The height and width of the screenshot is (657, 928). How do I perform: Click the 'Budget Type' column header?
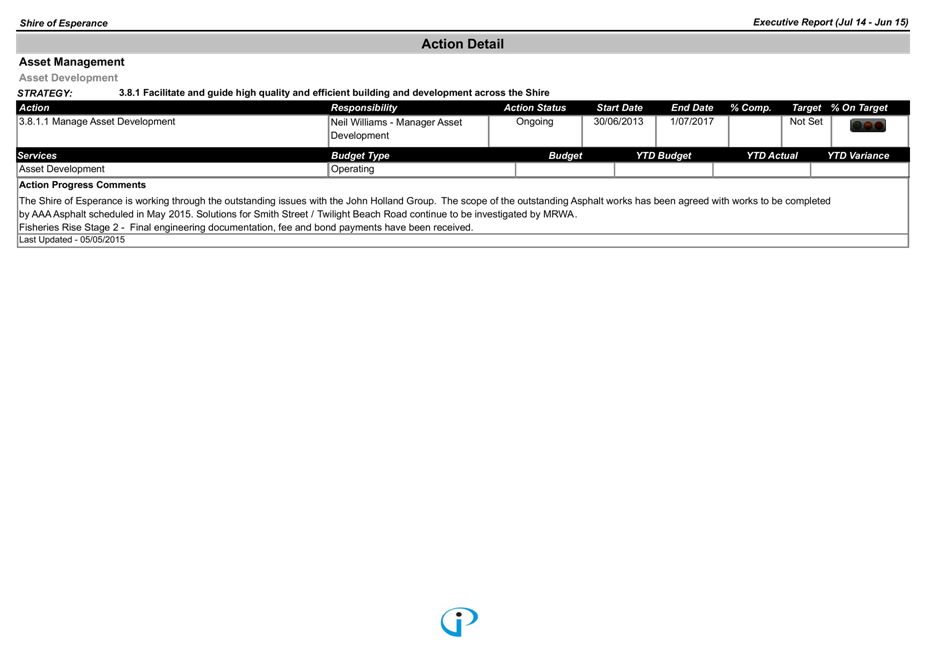(360, 156)
